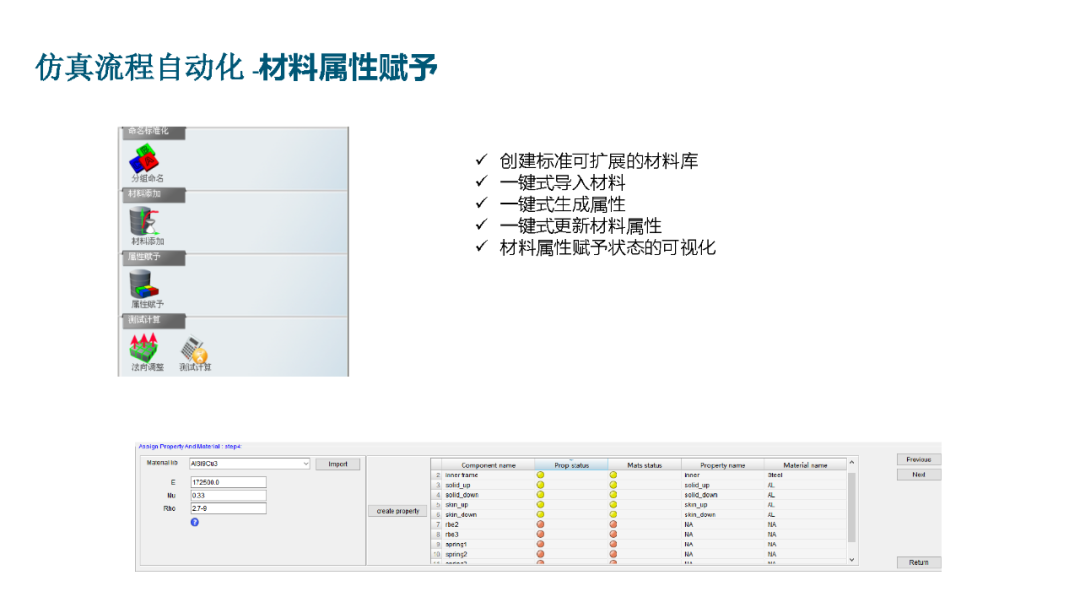Sort by Component name column header

[488, 465]
